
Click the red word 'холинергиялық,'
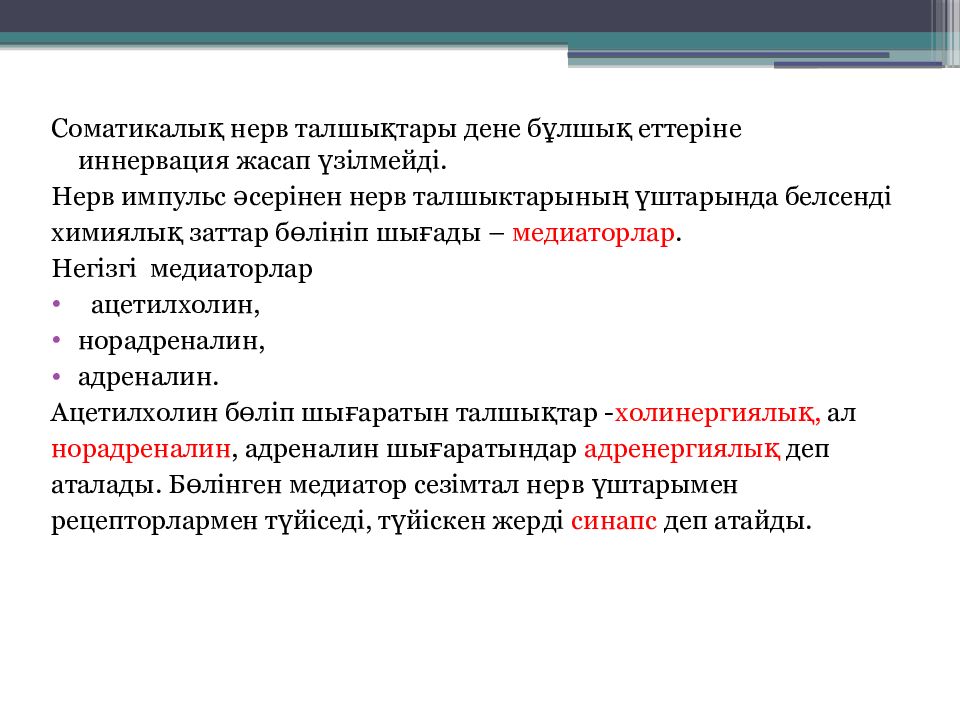(x=718, y=413)
